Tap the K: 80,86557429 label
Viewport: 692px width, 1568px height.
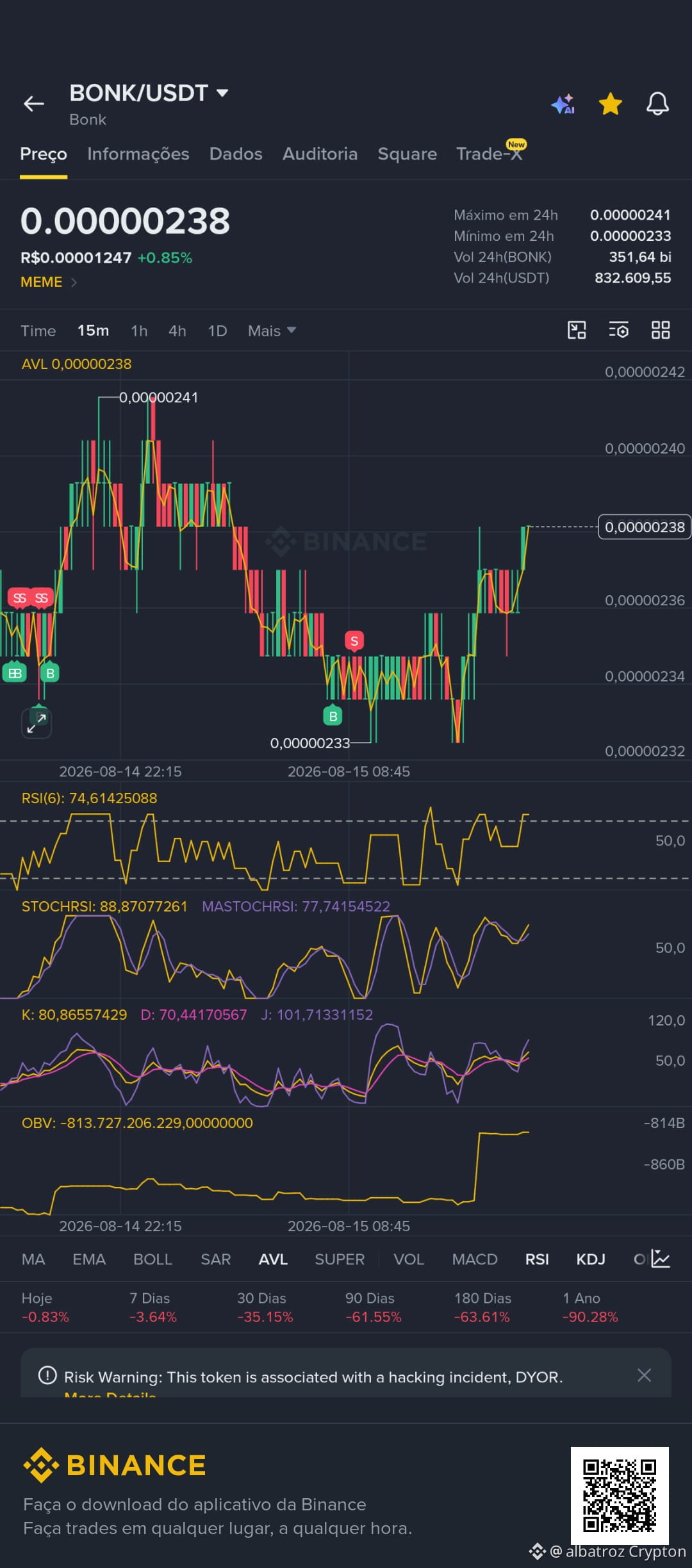[74, 1015]
